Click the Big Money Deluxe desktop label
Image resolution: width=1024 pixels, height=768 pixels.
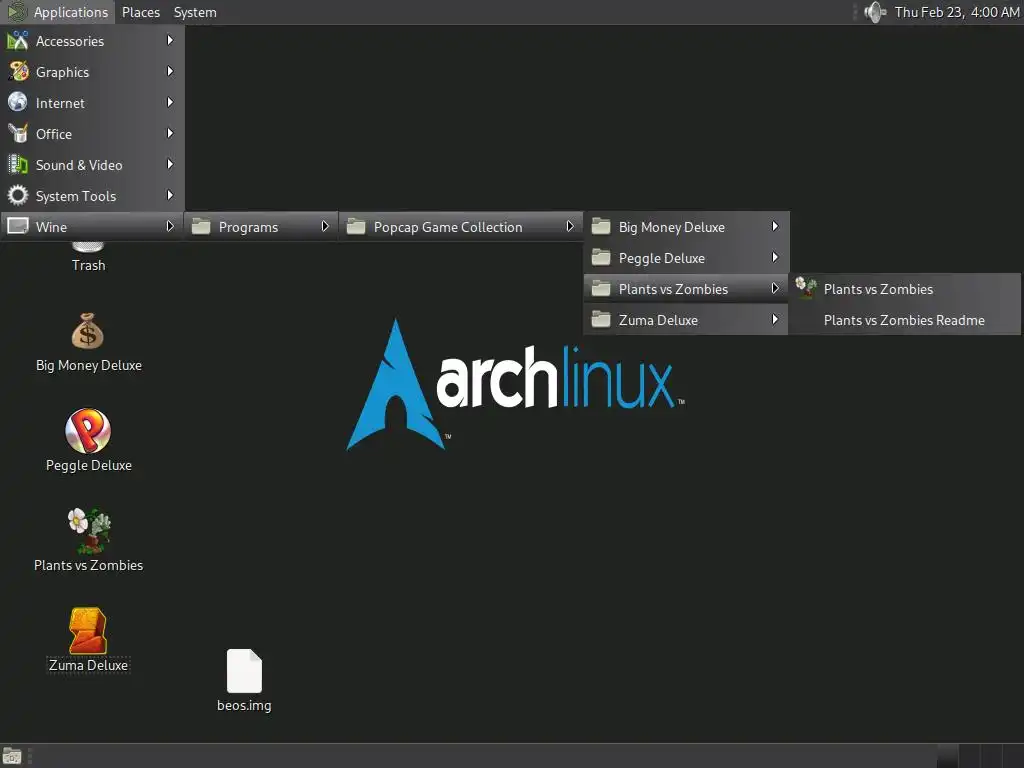pos(89,365)
